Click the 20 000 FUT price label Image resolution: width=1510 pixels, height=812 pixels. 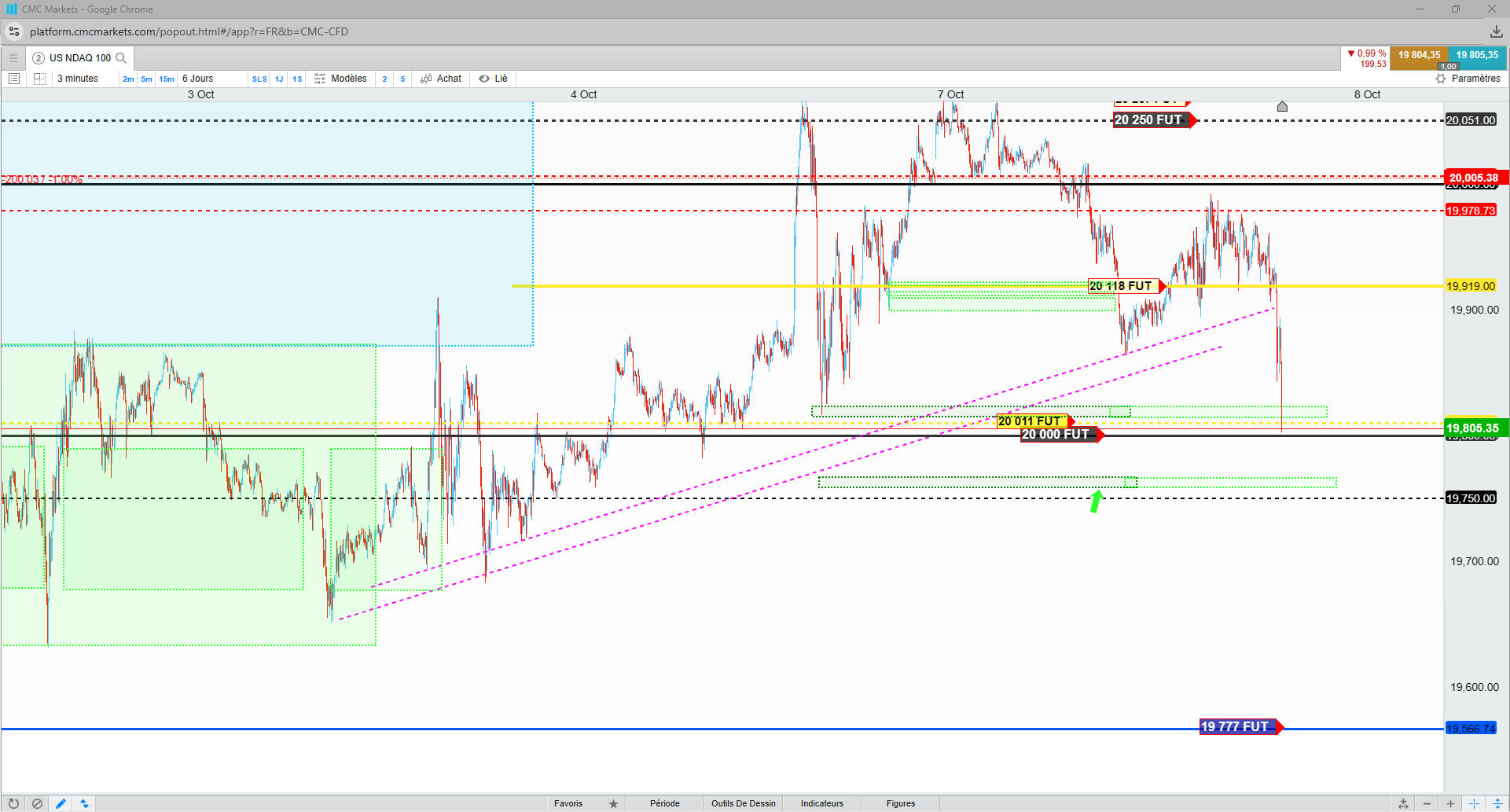pyautogui.click(x=1061, y=435)
